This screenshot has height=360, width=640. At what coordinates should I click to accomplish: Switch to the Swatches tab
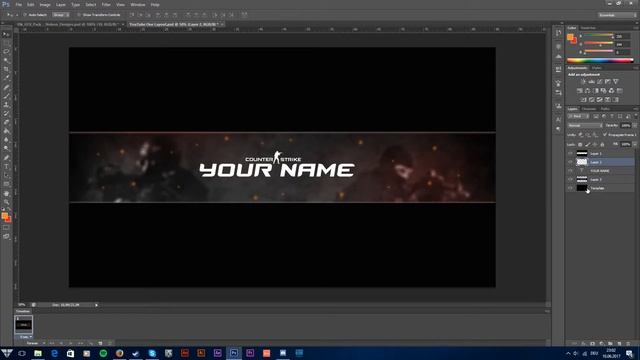588,28
